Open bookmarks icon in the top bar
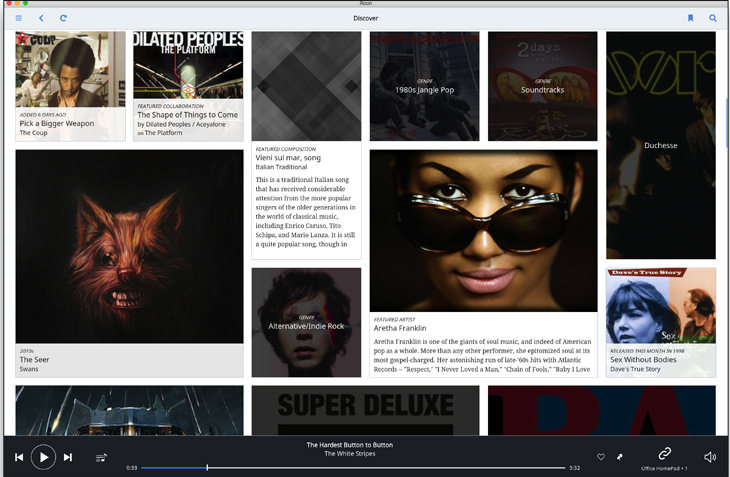The image size is (730, 477). [690, 18]
